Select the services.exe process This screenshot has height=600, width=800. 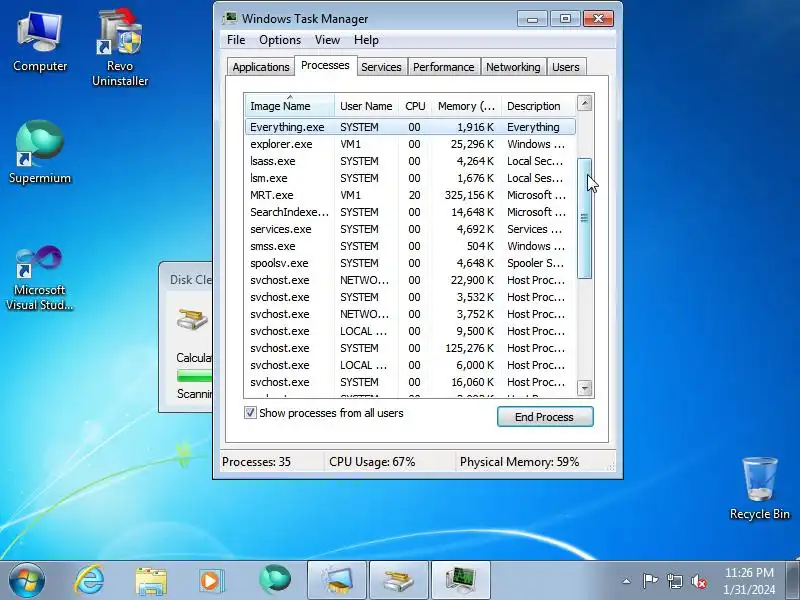(410, 229)
